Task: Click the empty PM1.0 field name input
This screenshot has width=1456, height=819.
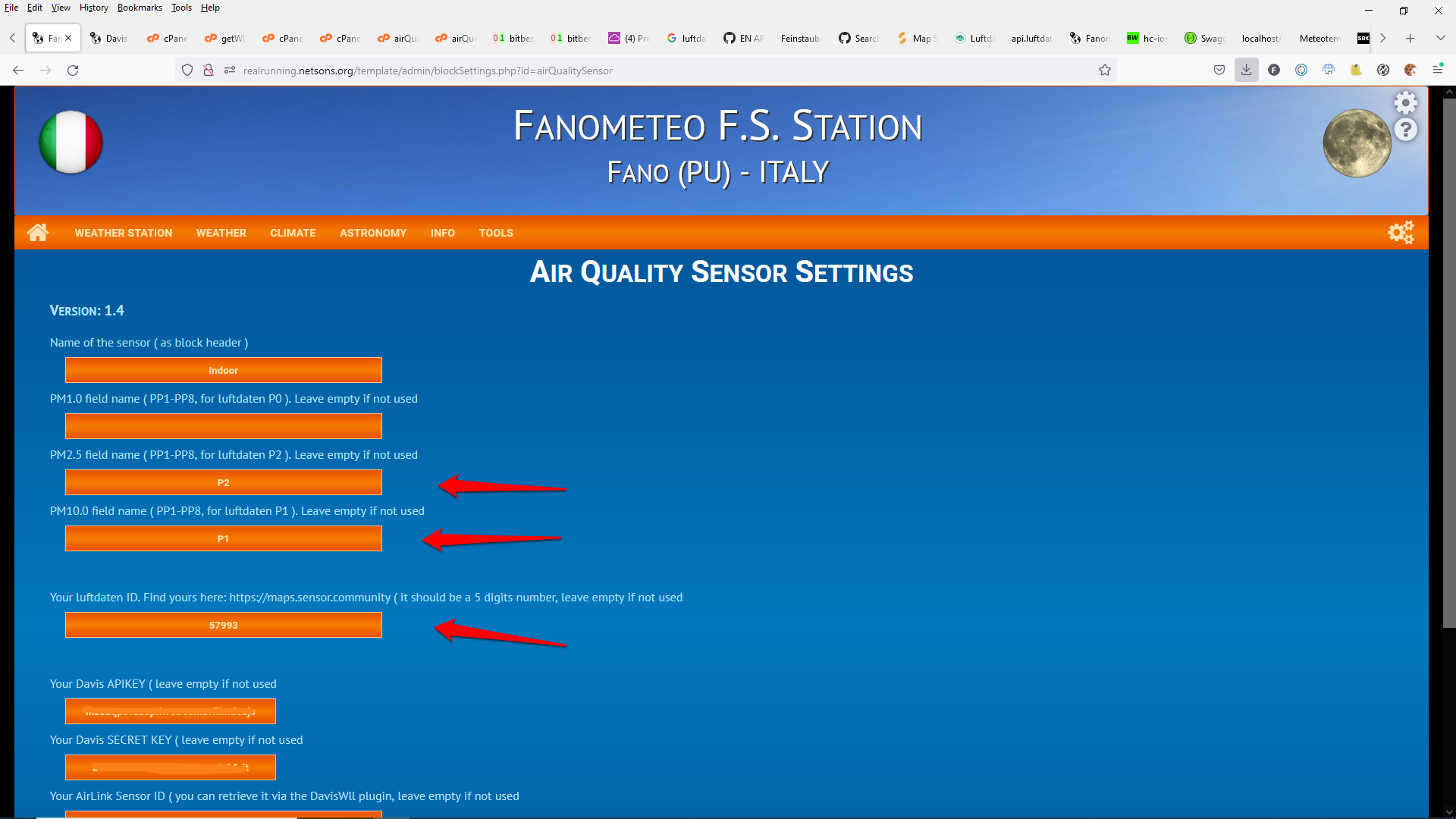Action: 223,426
